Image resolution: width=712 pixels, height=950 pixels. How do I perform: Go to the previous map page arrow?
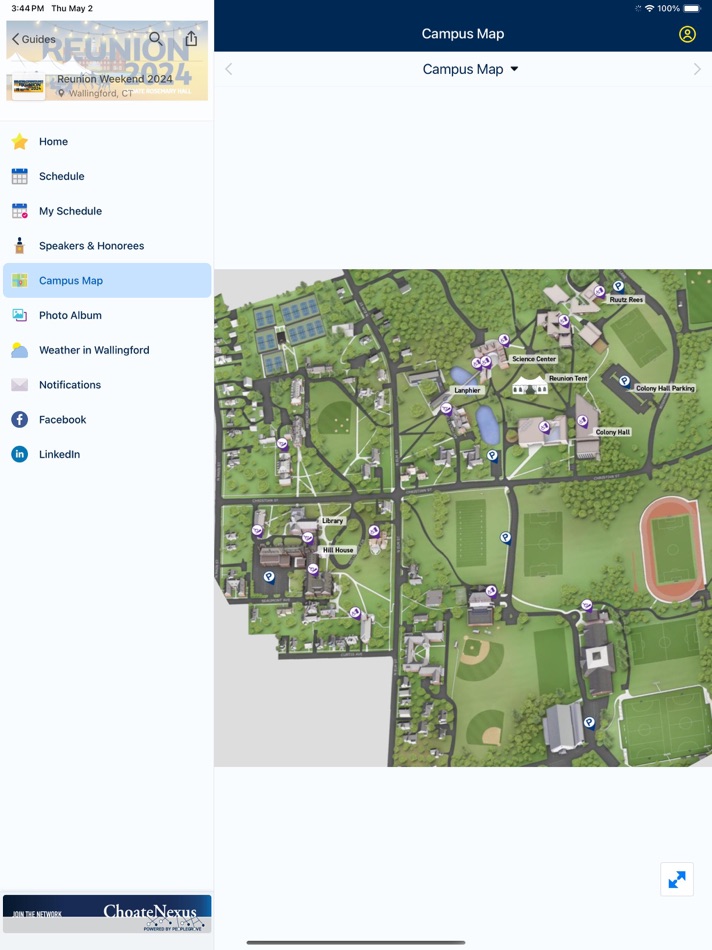point(228,69)
